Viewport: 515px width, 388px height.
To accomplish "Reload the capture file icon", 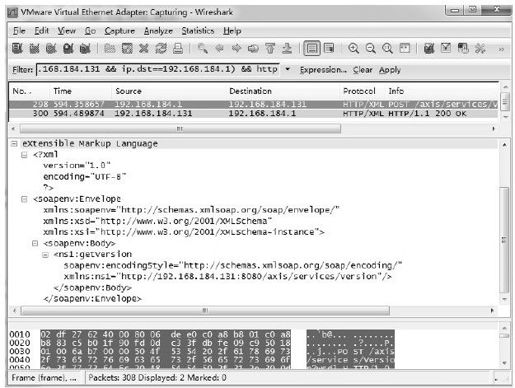I will [161, 49].
